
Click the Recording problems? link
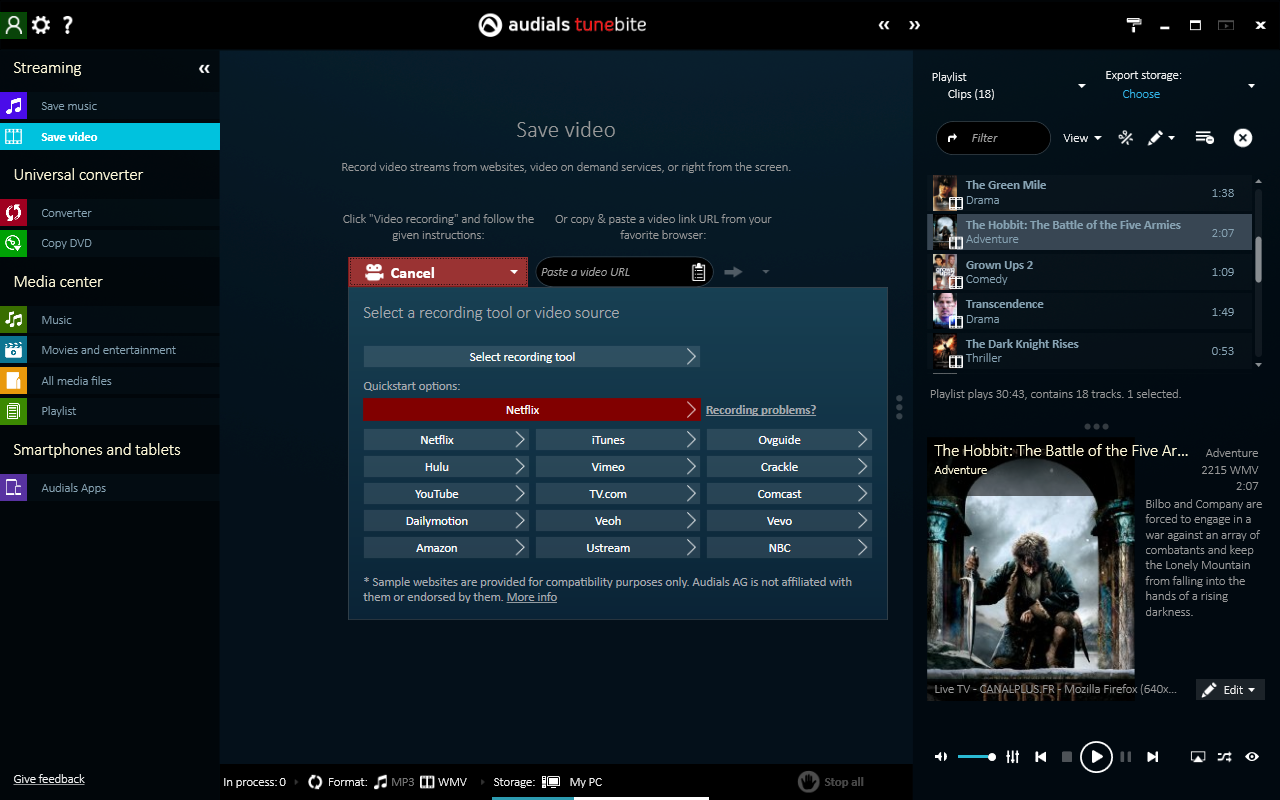coord(760,410)
